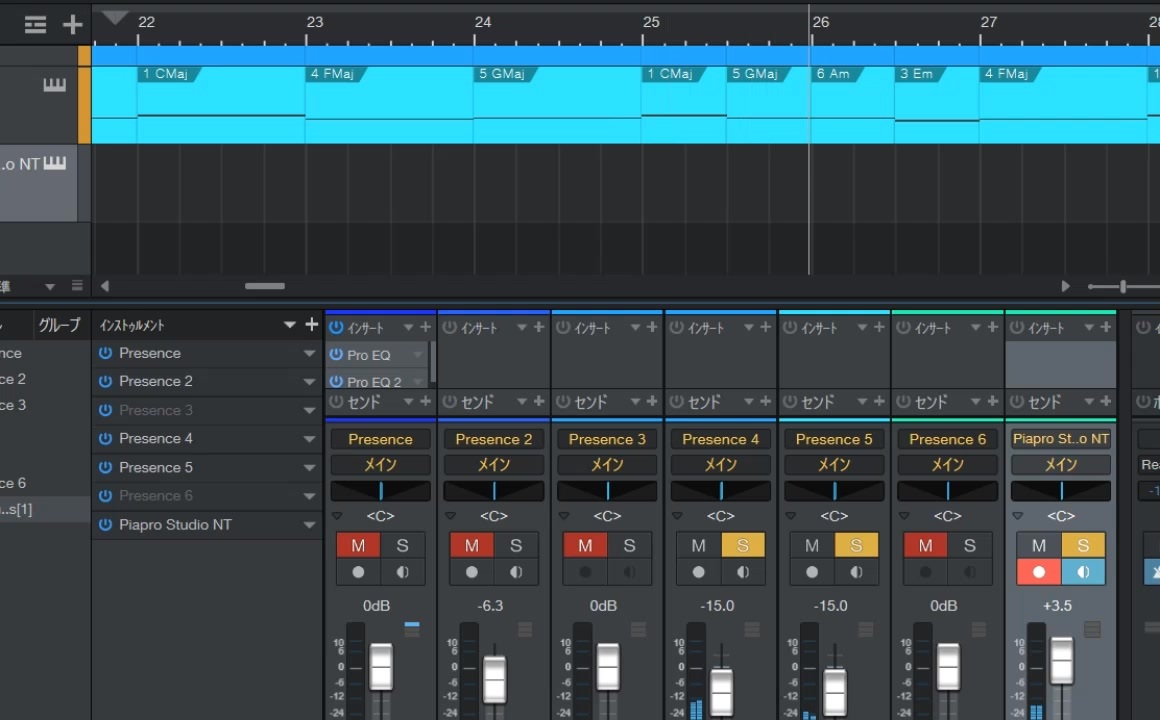Image resolution: width=1160 pixels, height=720 pixels.
Task: Toggle power for the Presence 3 instrument
Action: coord(105,410)
